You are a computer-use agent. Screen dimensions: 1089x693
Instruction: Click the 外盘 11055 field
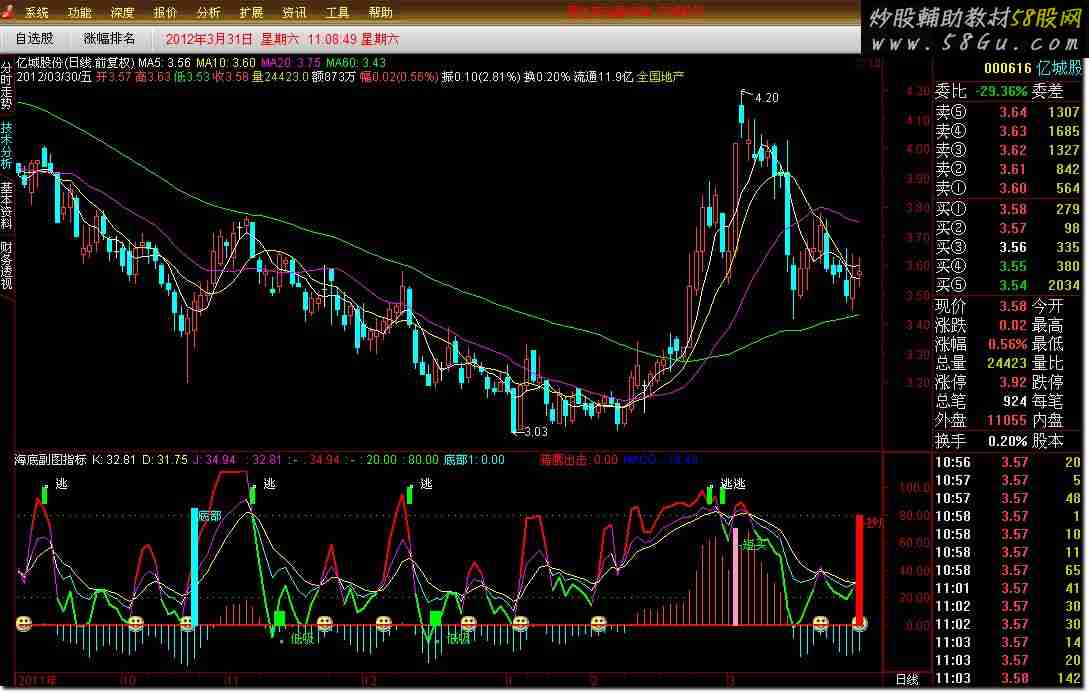click(x=981, y=420)
